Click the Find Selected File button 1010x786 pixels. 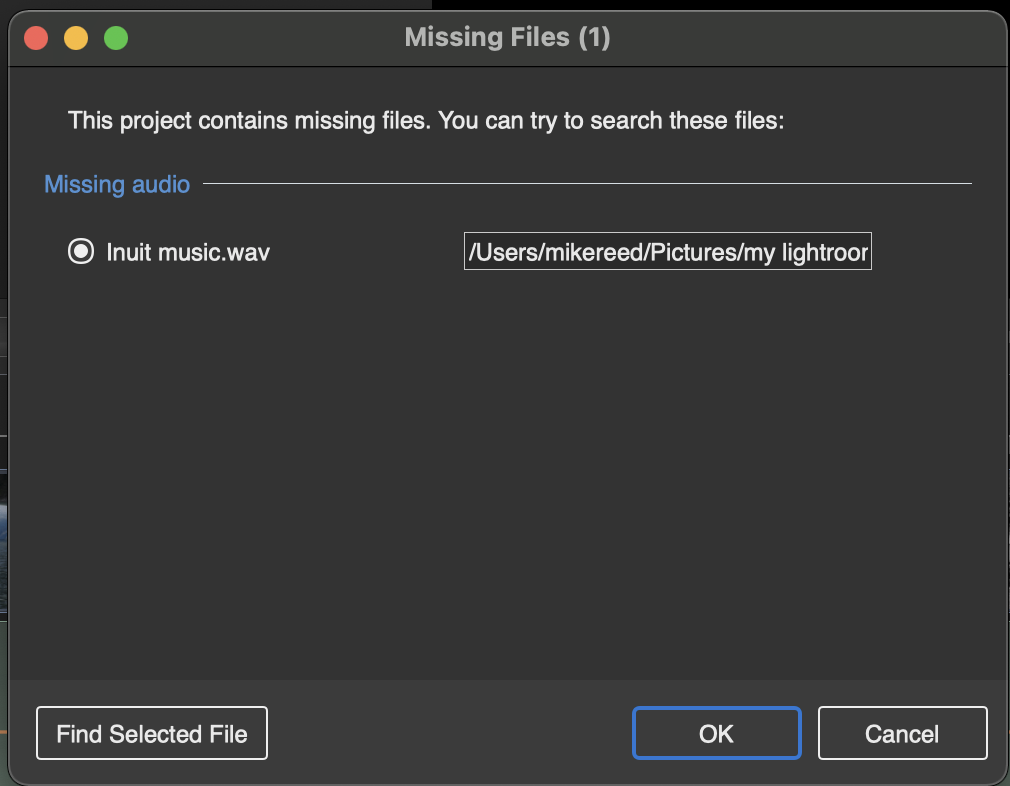(152, 733)
